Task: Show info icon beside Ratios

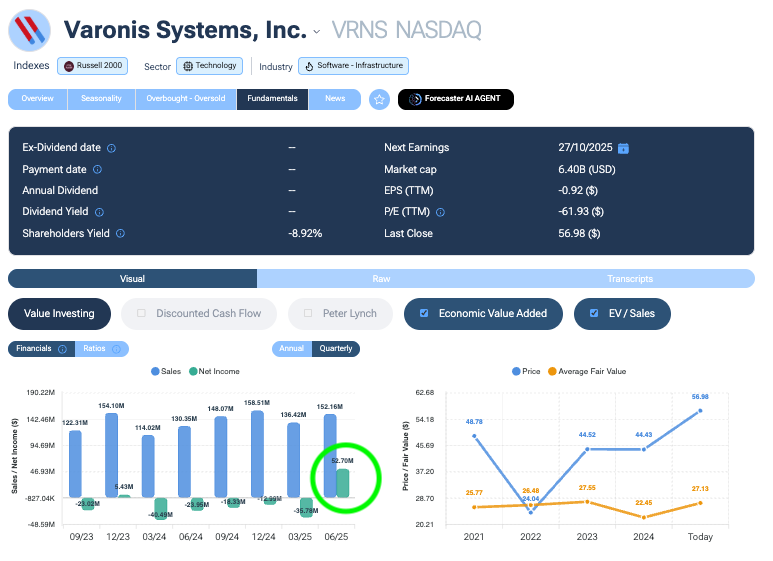Action: tap(116, 349)
